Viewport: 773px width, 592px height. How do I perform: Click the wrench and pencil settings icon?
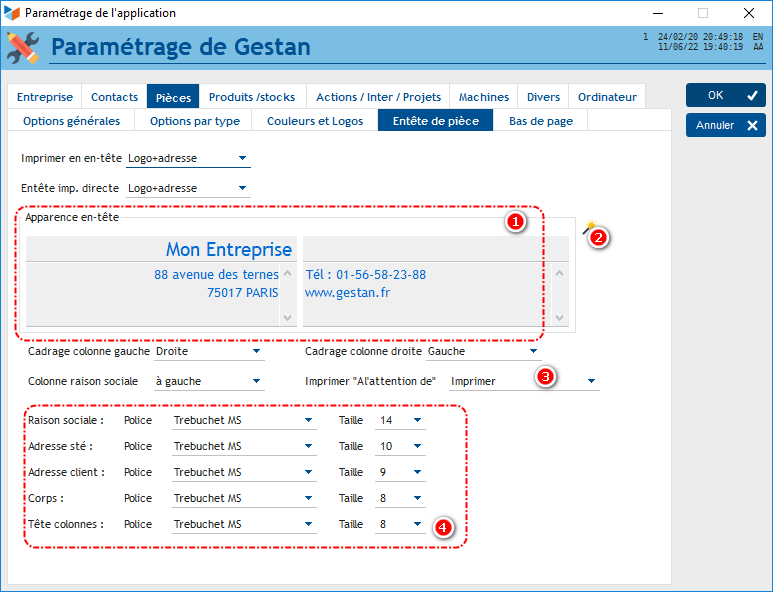coord(23,46)
